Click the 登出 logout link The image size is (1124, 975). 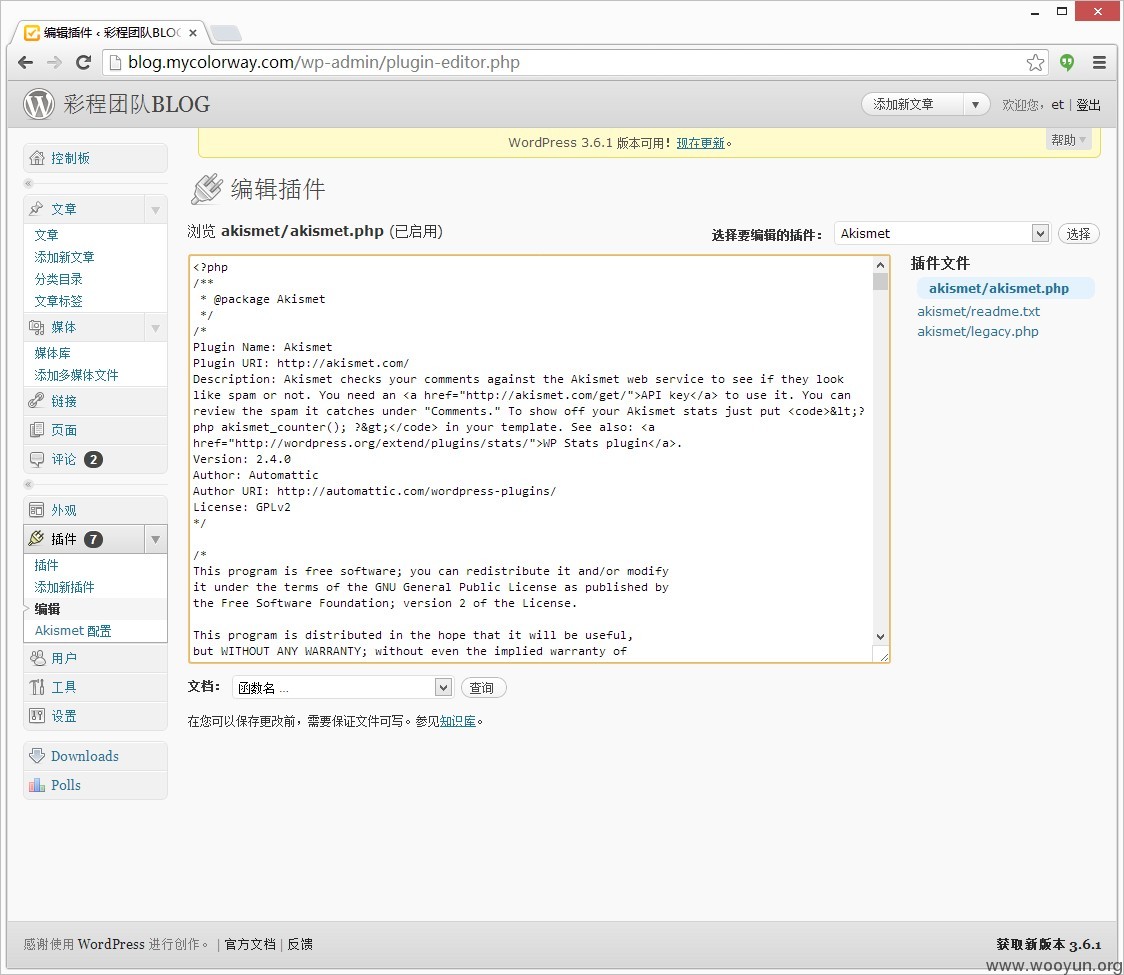click(x=1088, y=105)
